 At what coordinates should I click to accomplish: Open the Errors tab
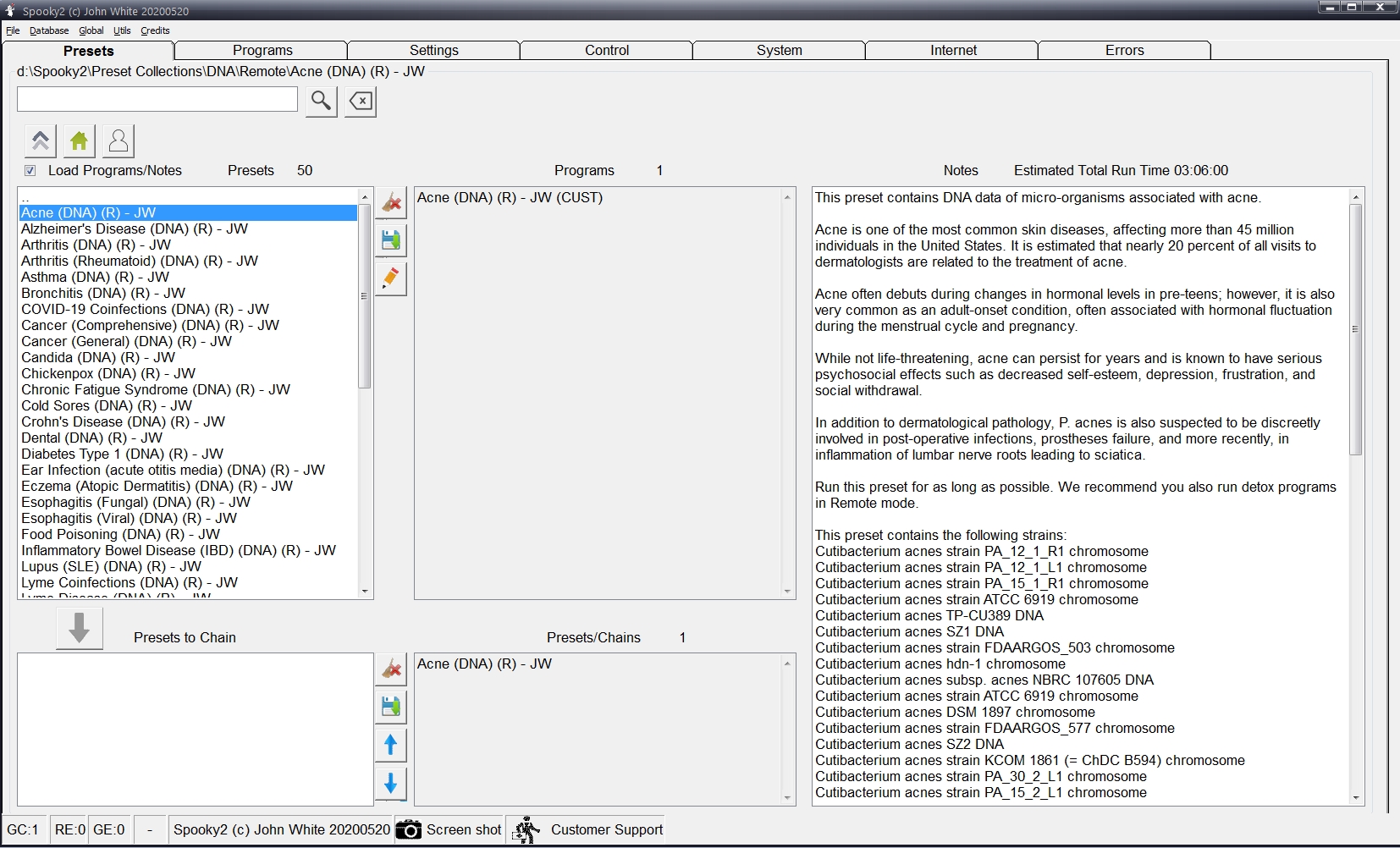[x=1125, y=51]
